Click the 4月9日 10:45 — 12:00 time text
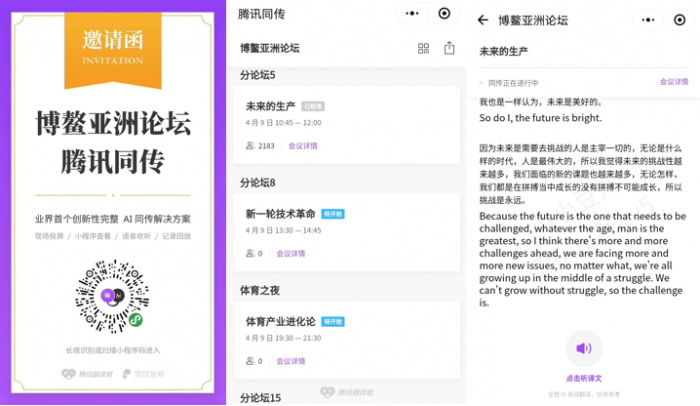Image resolution: width=700 pixels, height=406 pixels. click(283, 123)
